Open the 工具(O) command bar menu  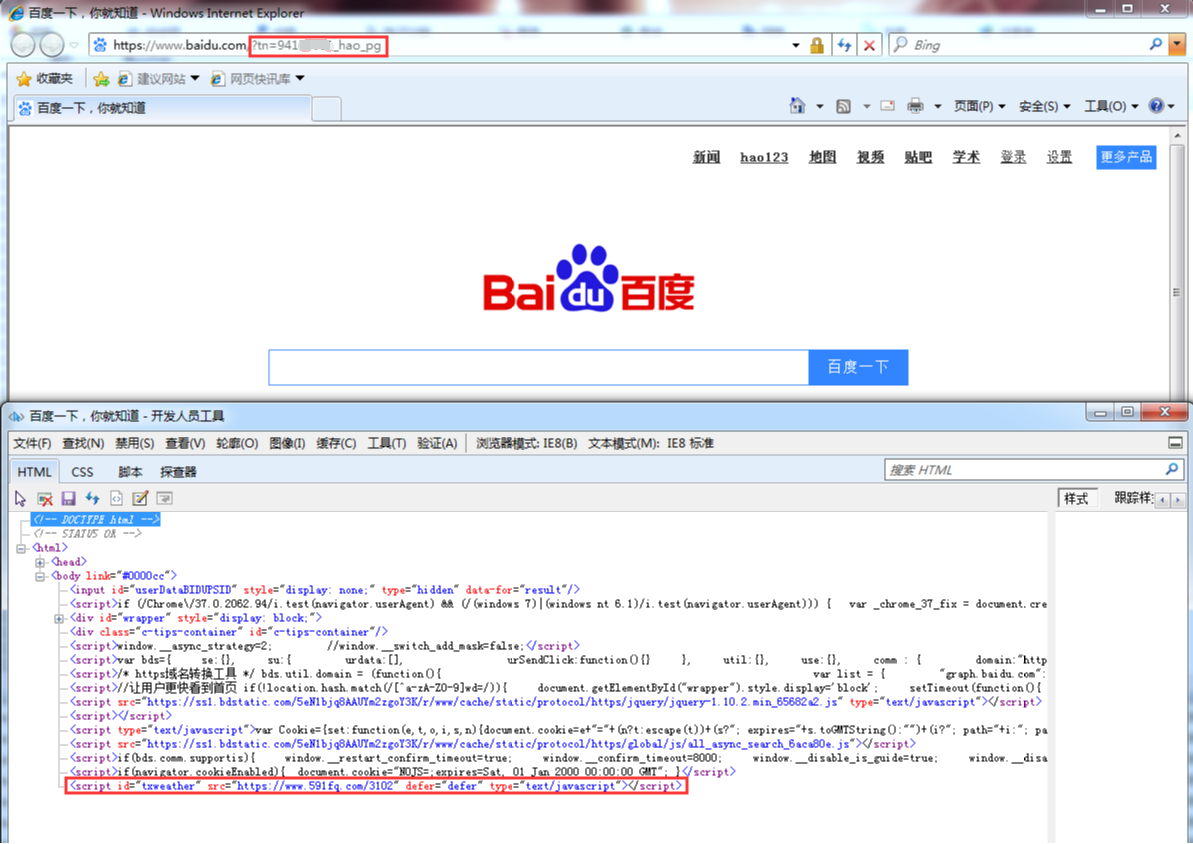click(1111, 107)
